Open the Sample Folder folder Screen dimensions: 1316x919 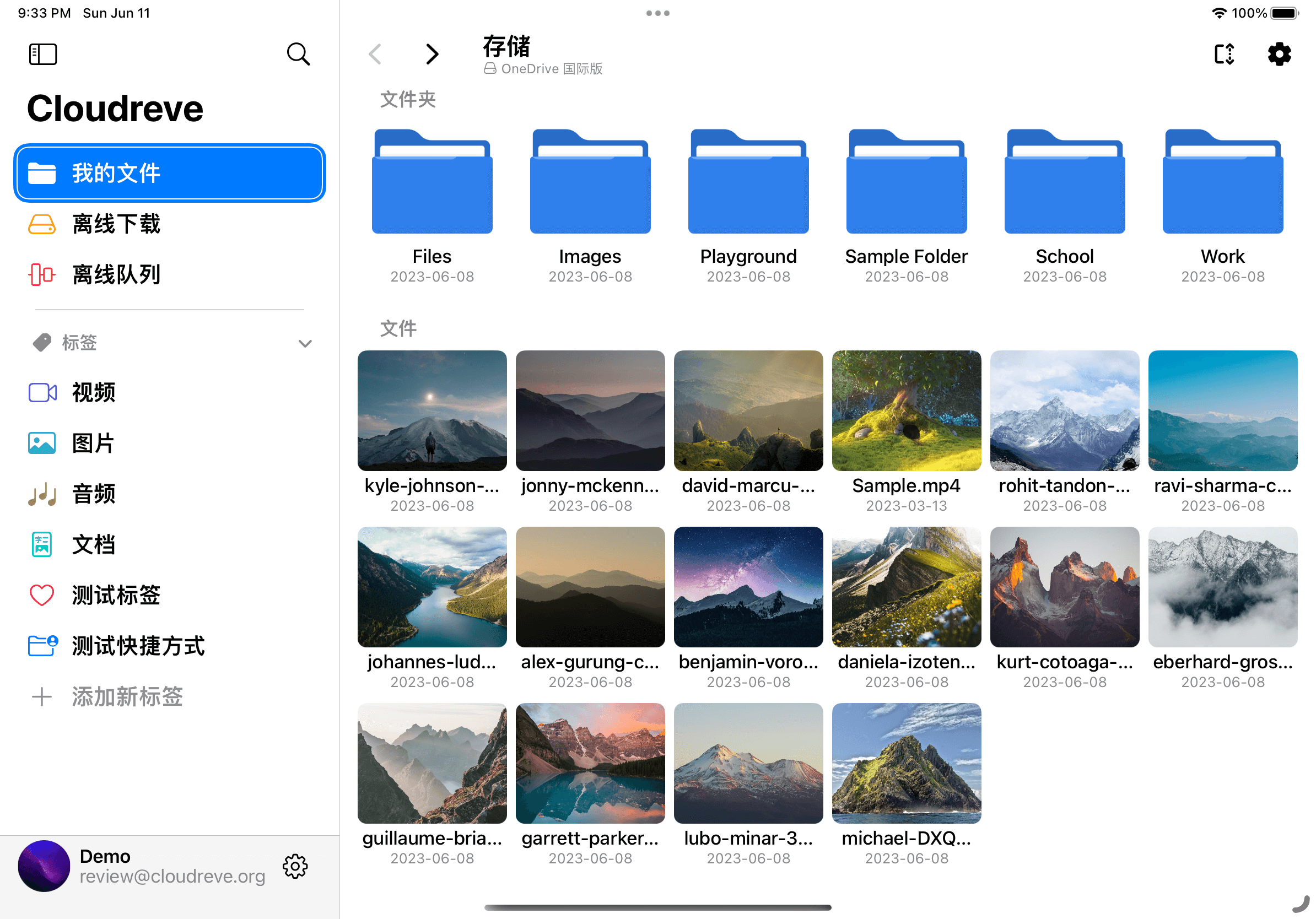[x=907, y=182]
